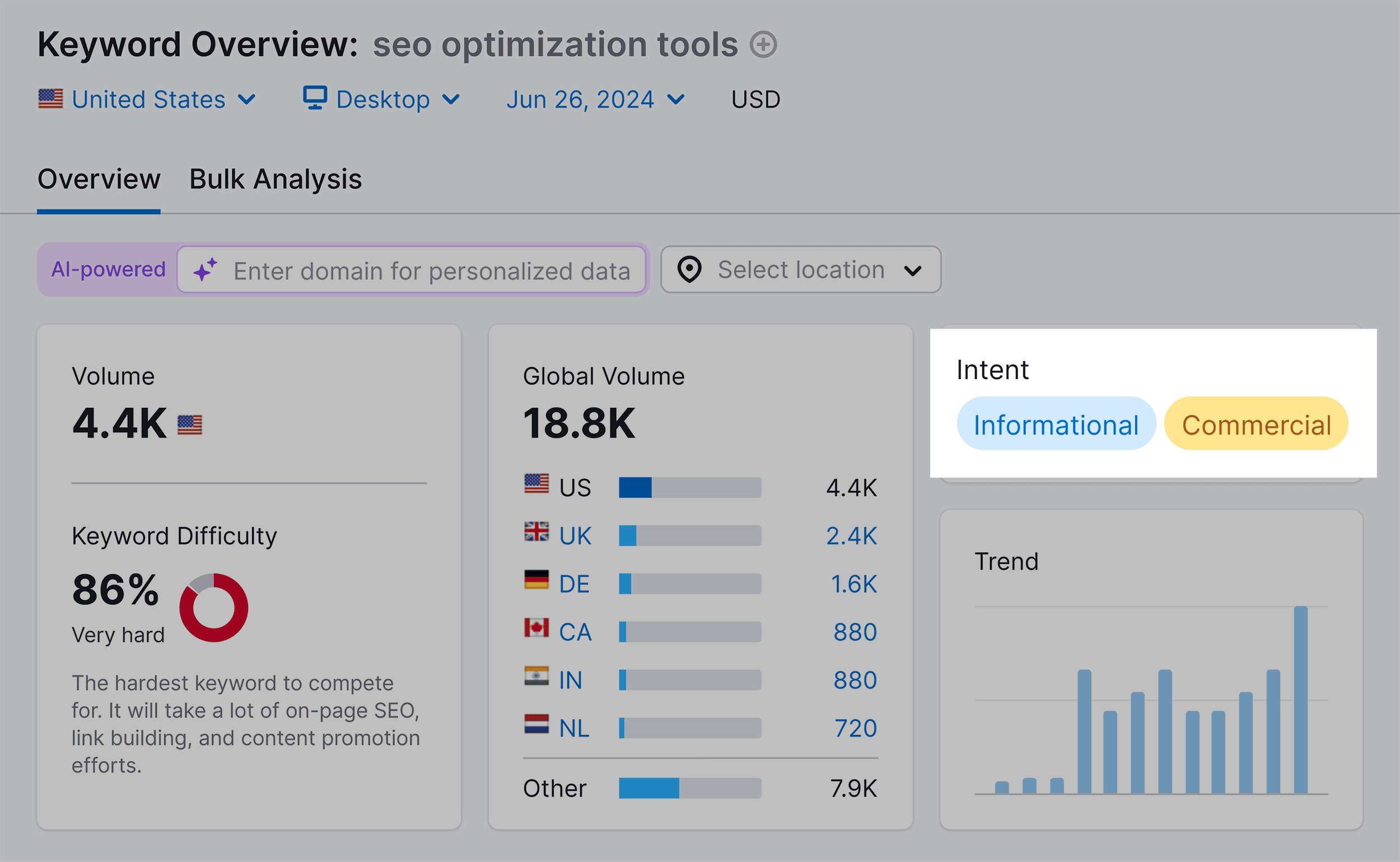Open the UK country link
The height and width of the screenshot is (862, 1400).
pos(575,536)
